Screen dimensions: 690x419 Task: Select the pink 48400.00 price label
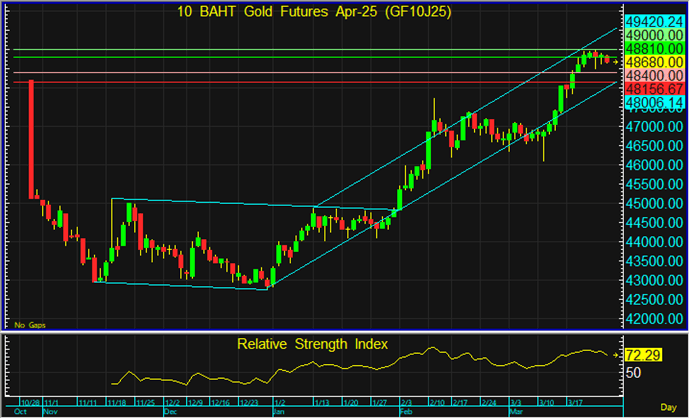654,75
